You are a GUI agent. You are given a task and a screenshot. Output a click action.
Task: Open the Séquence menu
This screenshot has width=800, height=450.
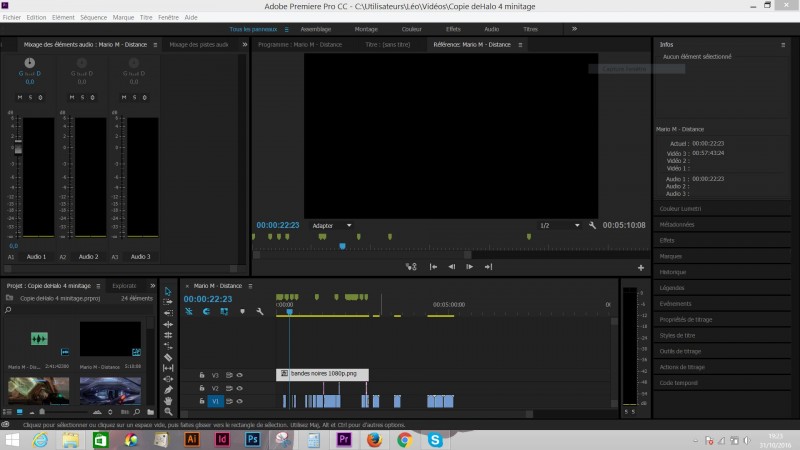[x=93, y=17]
